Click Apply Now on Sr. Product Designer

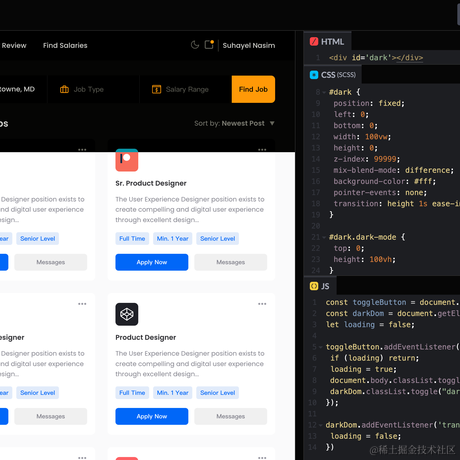[x=152, y=262]
